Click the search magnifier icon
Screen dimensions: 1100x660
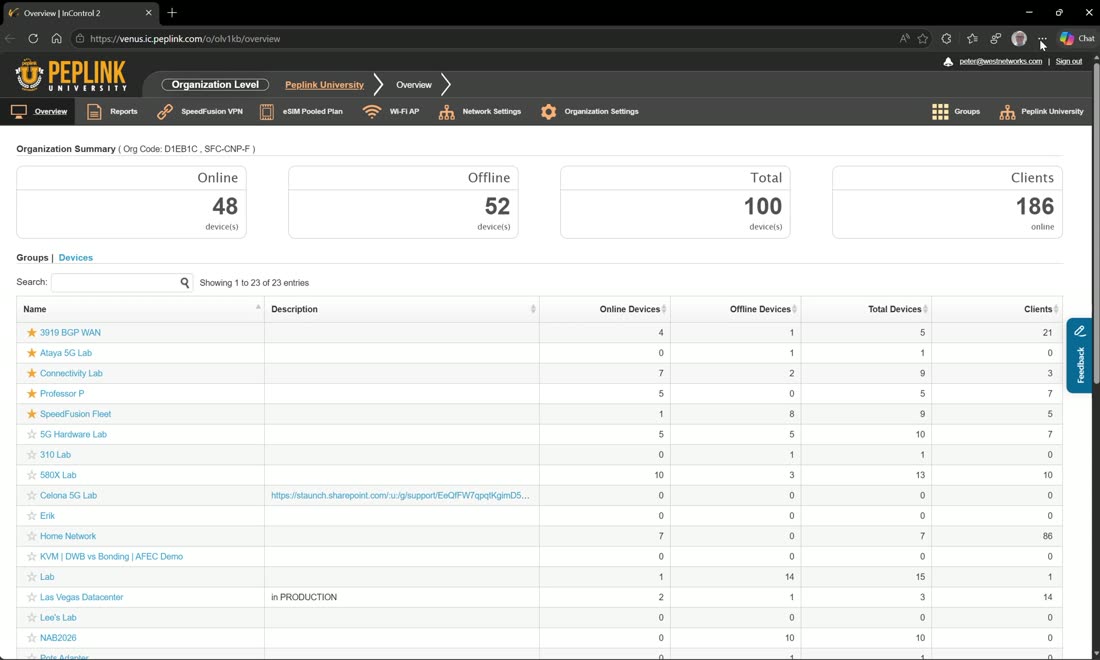[x=185, y=283]
